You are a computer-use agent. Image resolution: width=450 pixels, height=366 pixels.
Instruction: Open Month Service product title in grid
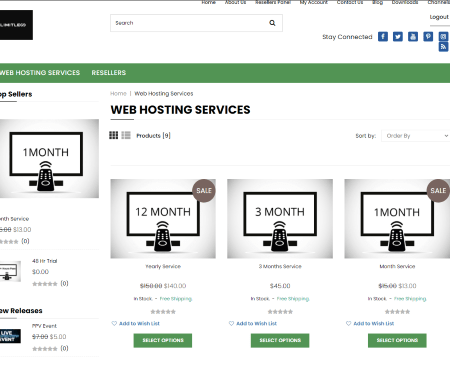(397, 266)
